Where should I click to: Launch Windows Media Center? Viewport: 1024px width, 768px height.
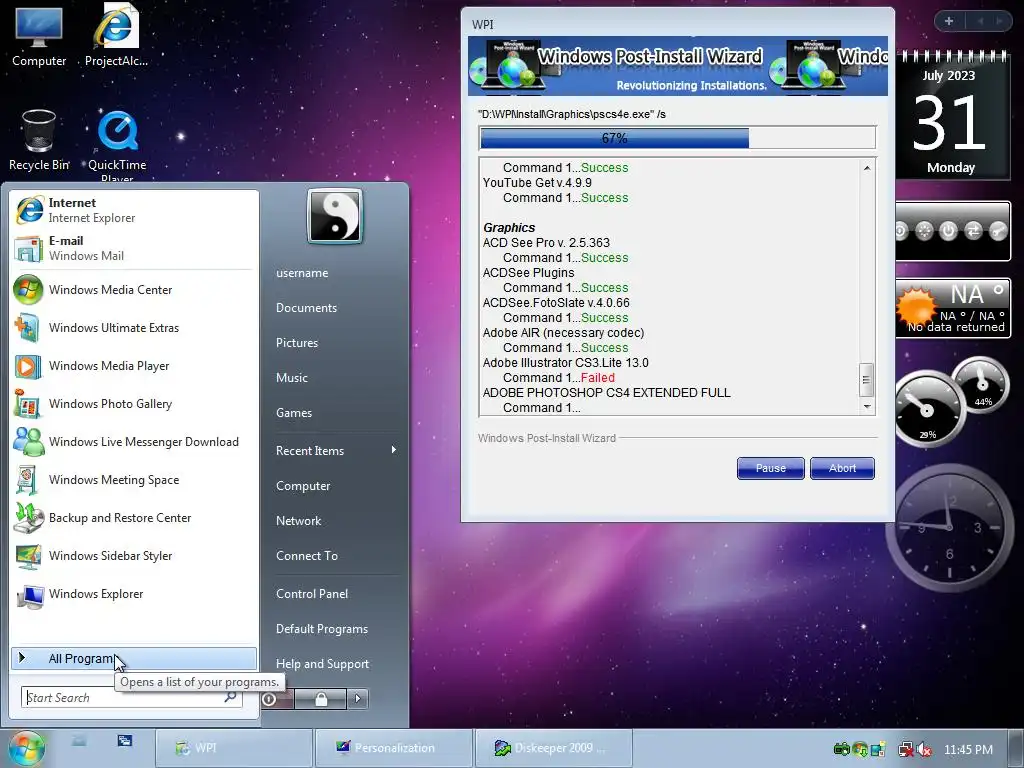[134, 289]
